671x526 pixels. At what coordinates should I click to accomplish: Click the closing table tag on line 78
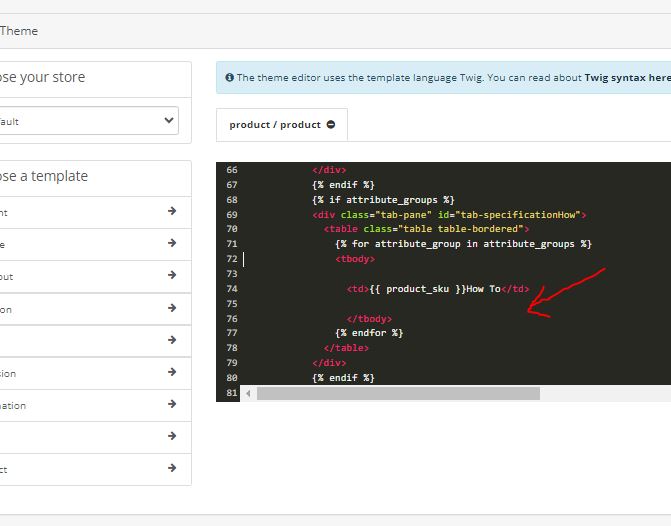[346, 348]
